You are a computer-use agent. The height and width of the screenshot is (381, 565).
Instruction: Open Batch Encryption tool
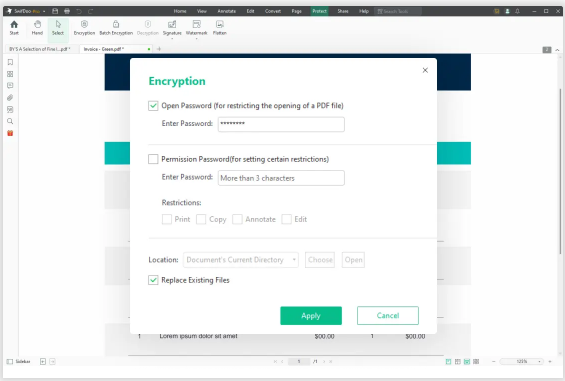coord(116,28)
